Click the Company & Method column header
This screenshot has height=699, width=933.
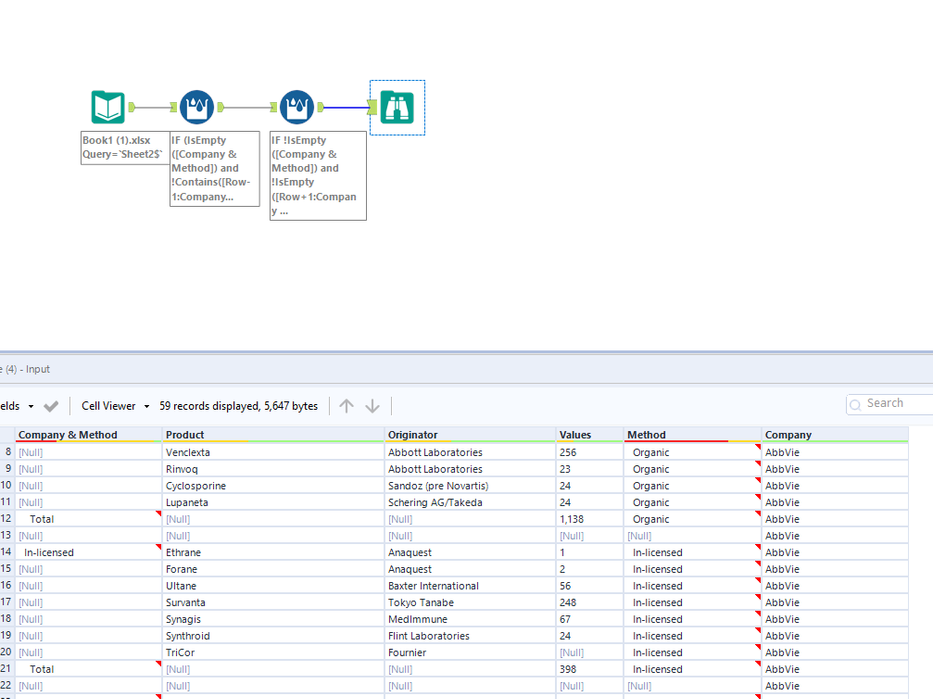pos(68,435)
